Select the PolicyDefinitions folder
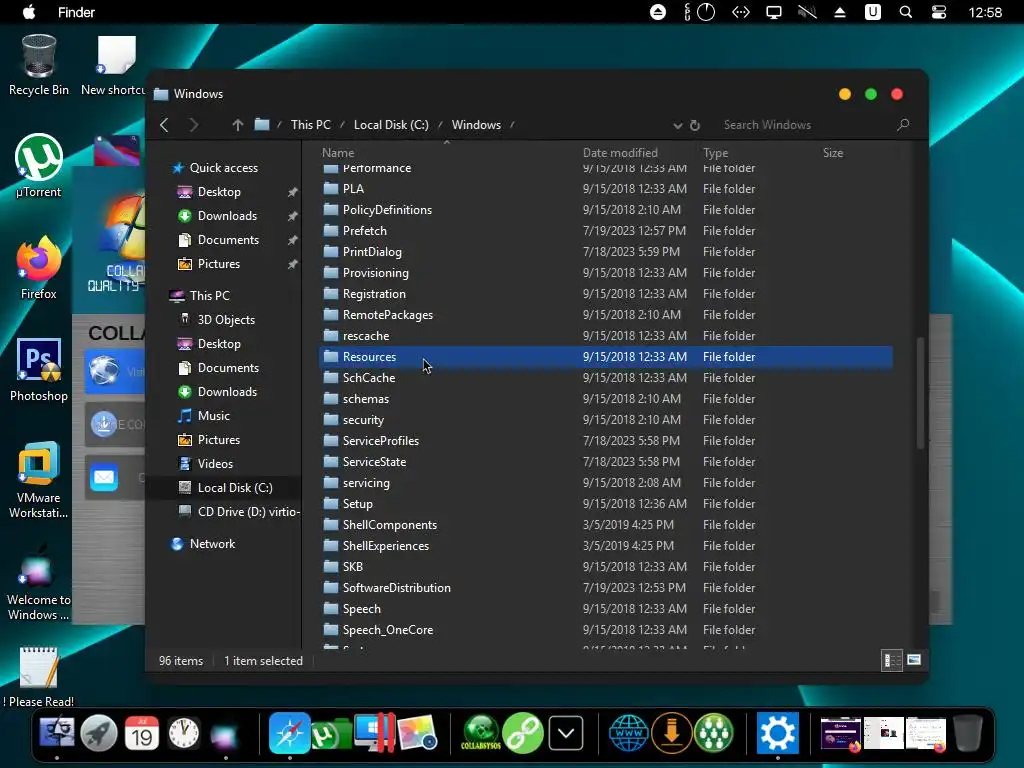This screenshot has height=768, width=1024. pyautogui.click(x=605, y=210)
